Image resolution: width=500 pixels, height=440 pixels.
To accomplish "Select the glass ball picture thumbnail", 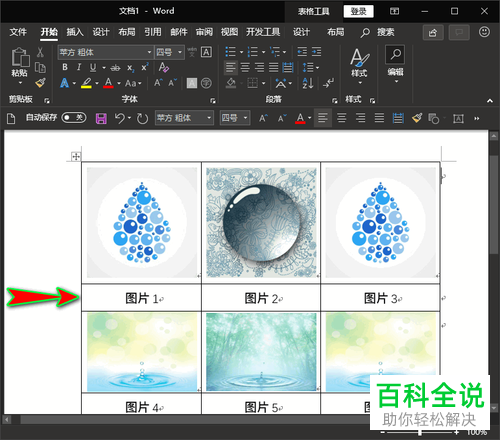I will coord(261,222).
